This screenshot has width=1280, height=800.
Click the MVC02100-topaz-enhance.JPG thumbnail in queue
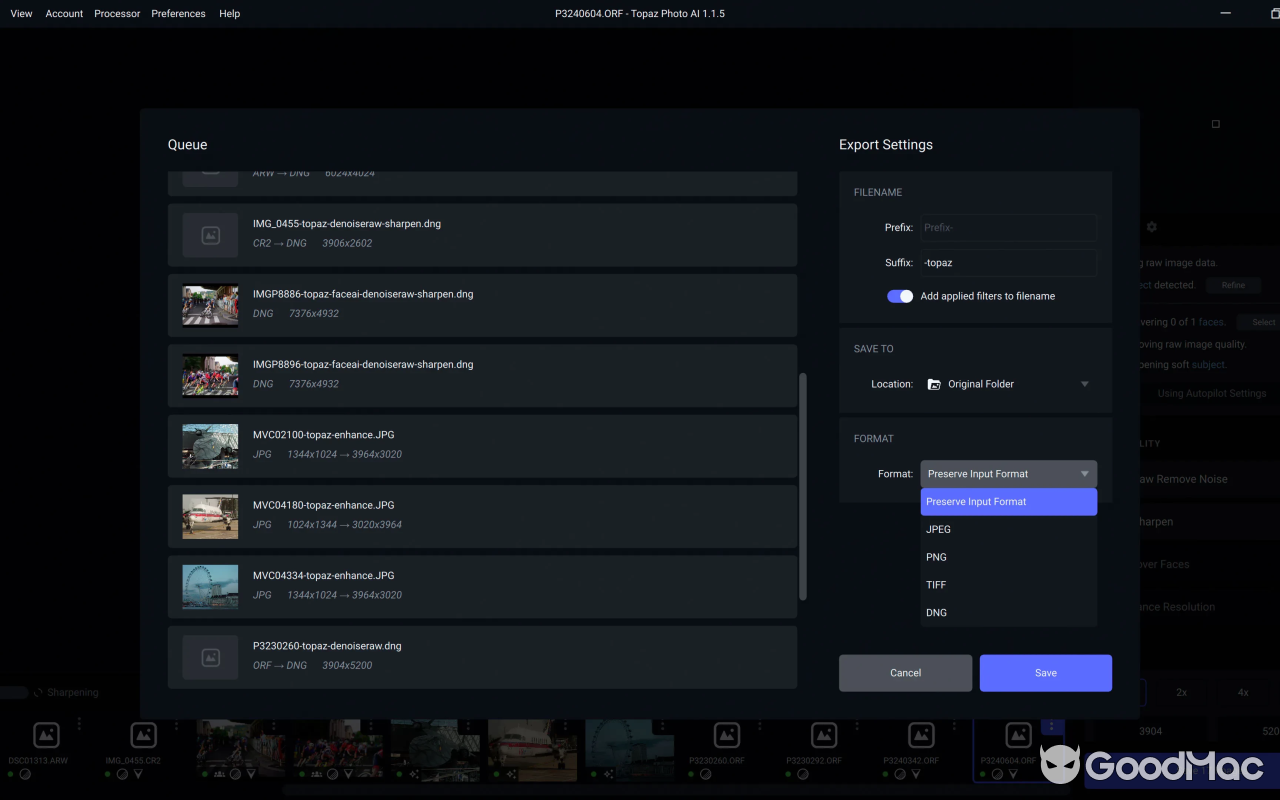point(210,446)
